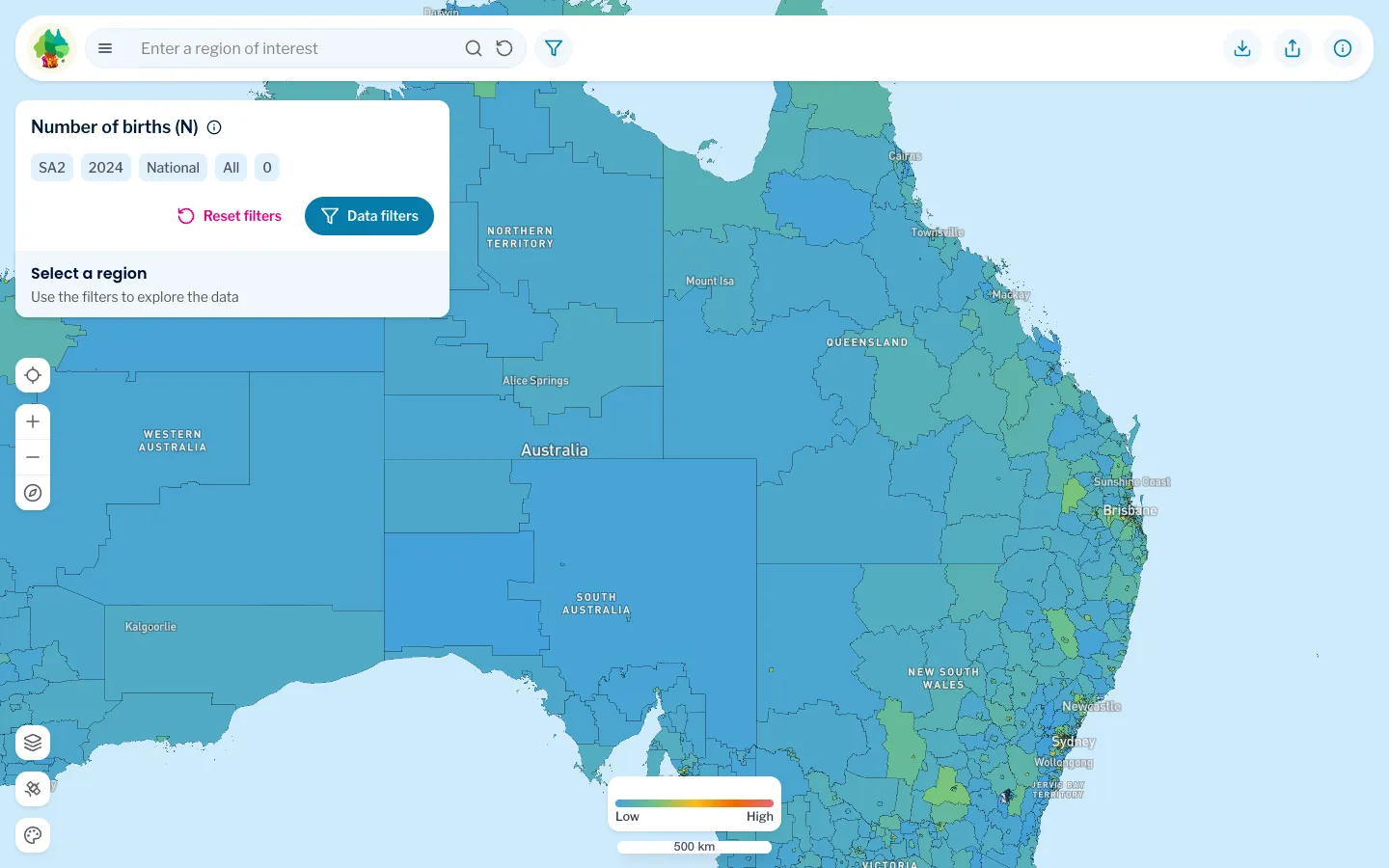This screenshot has width=1389, height=868.
Task: Open the hamburger menu
Action: pos(105,48)
